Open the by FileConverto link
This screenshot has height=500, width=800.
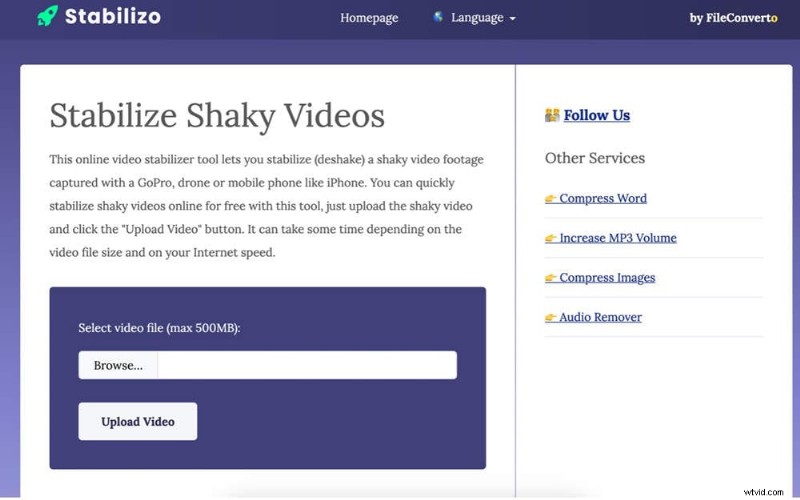click(733, 18)
